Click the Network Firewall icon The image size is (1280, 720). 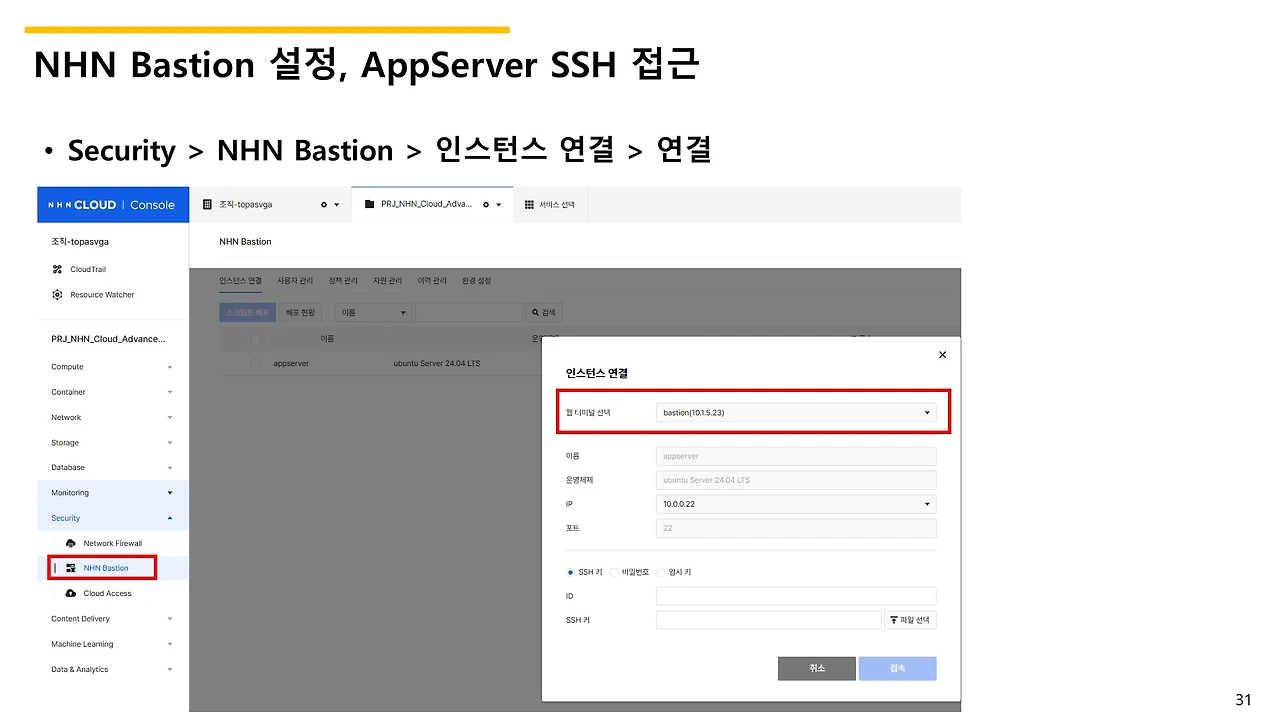[x=71, y=543]
